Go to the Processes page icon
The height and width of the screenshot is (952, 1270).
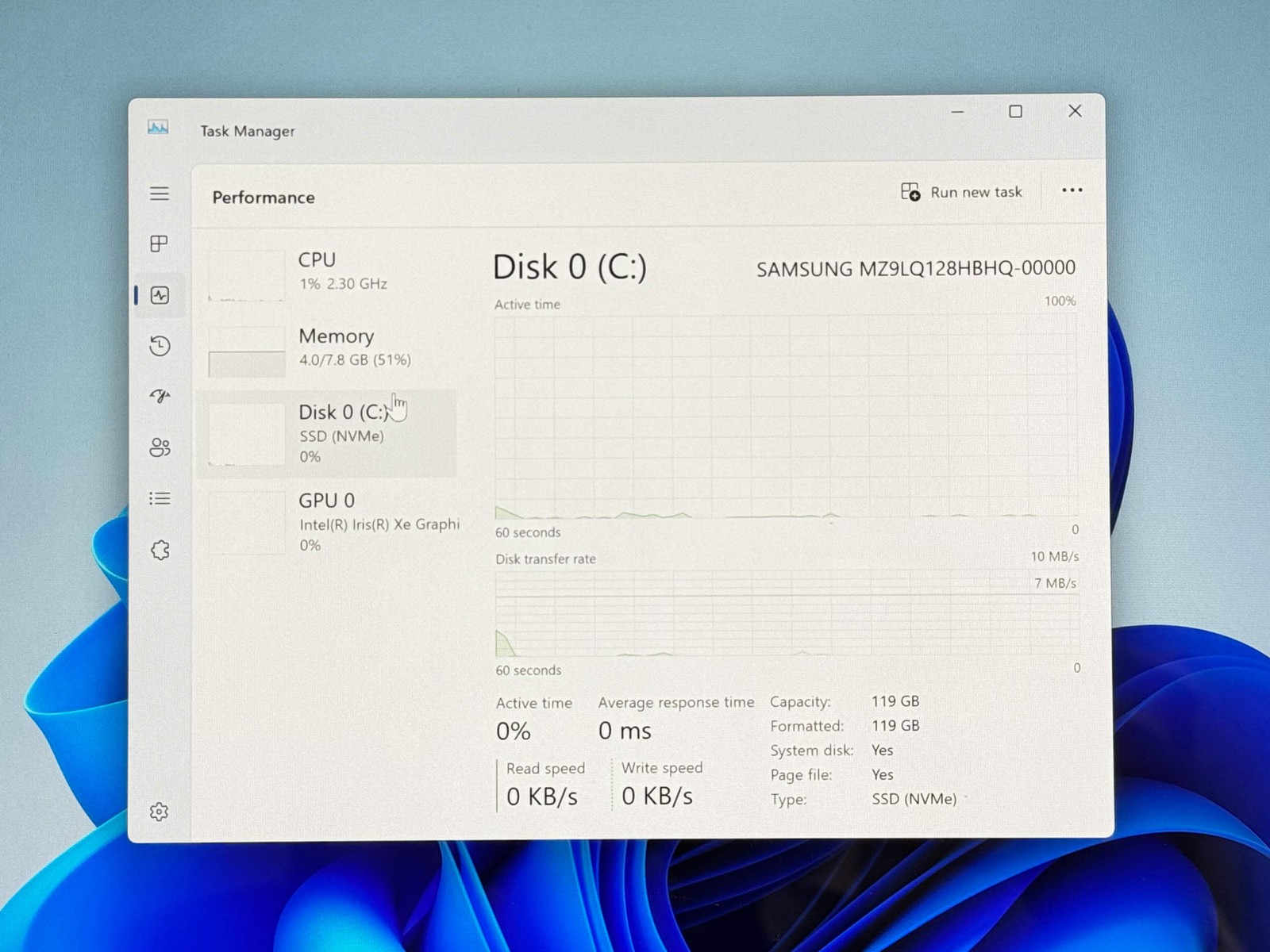[160, 244]
